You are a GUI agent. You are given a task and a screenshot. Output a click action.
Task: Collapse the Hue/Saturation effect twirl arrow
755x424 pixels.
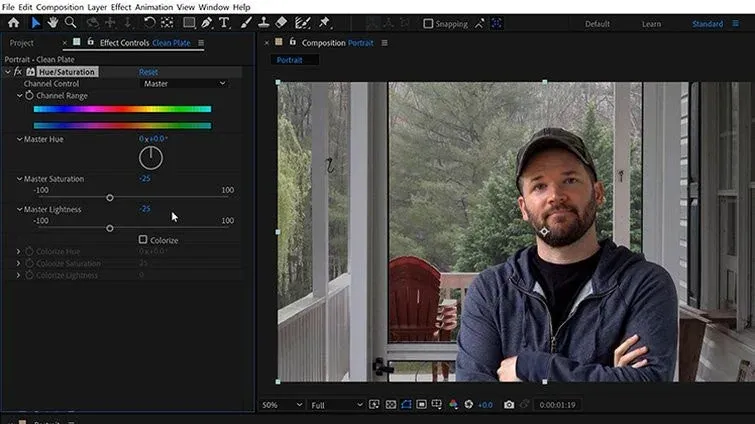point(8,72)
